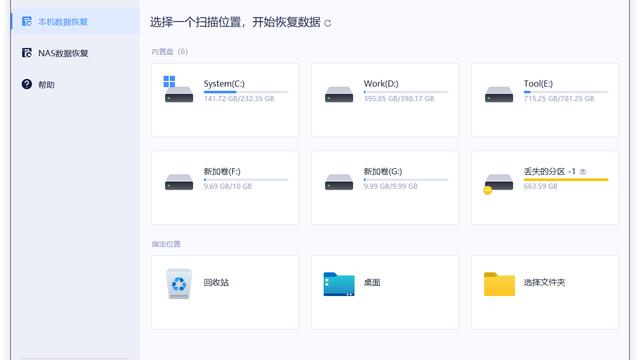Click the 选择文件夹 label
The height and width of the screenshot is (360, 640).
click(544, 282)
